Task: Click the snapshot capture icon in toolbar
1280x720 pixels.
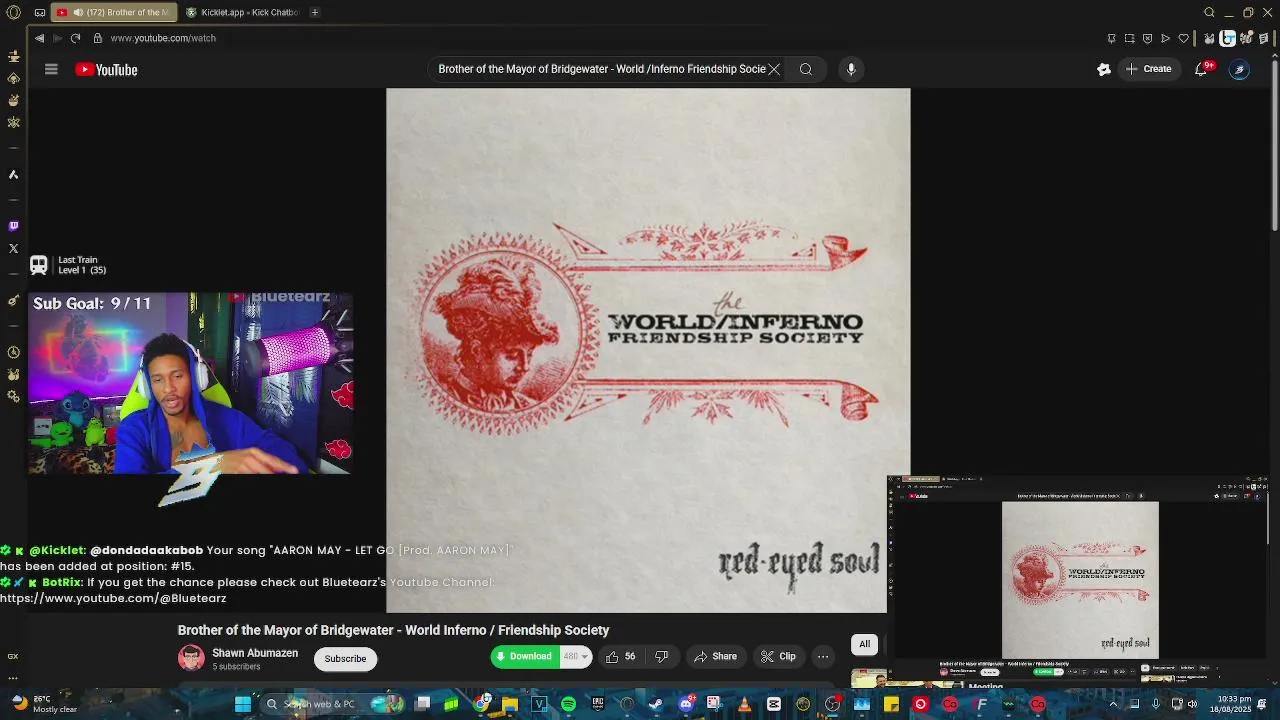Action: tap(1129, 38)
